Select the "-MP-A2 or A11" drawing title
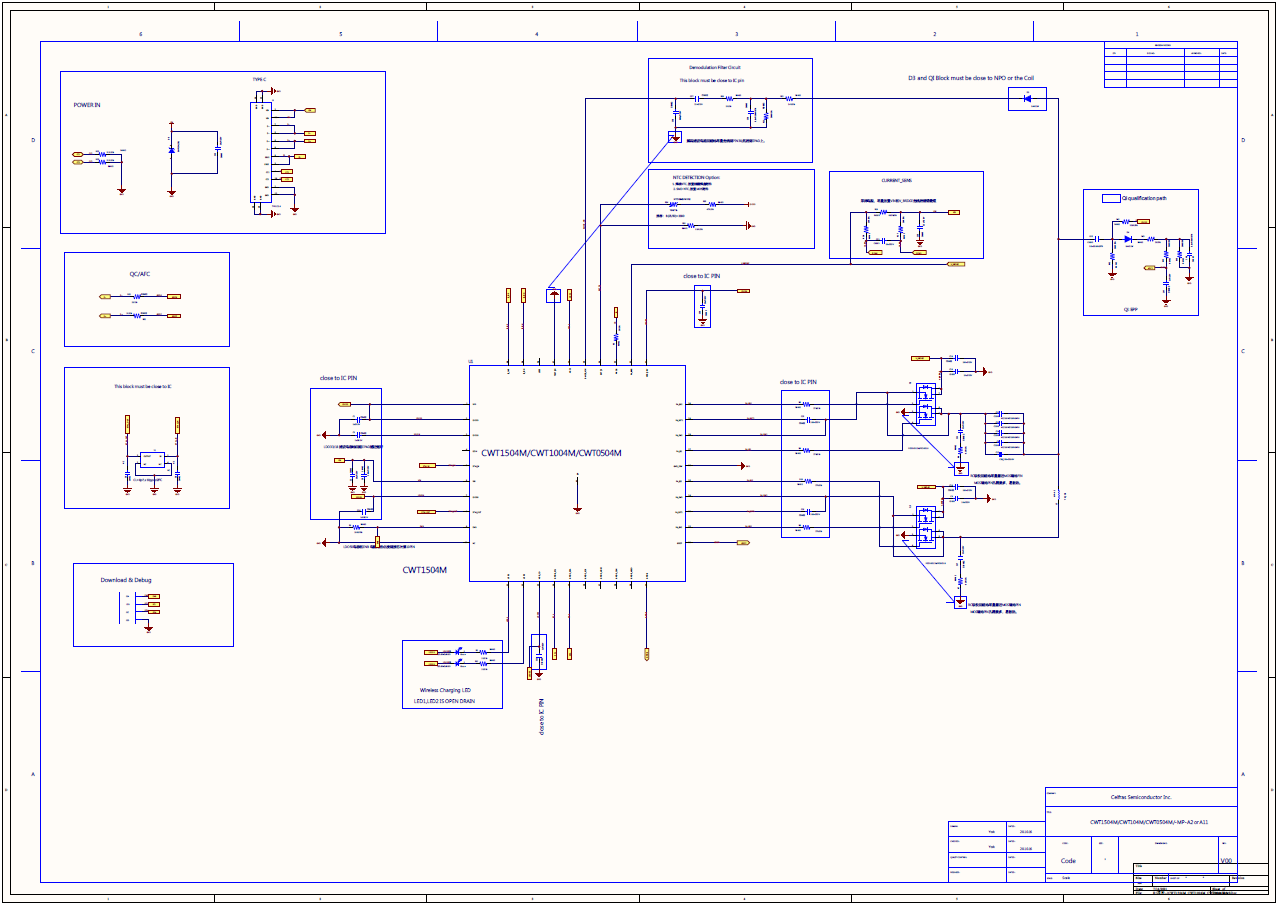Image resolution: width=1281 pixels, height=906 pixels. point(1149,822)
